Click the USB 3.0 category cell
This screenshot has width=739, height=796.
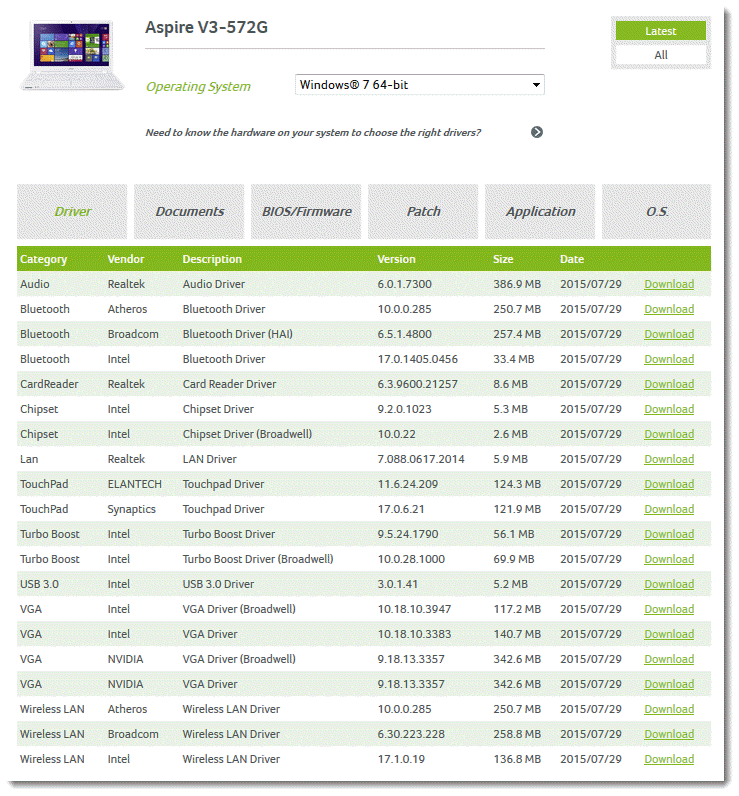click(39, 584)
